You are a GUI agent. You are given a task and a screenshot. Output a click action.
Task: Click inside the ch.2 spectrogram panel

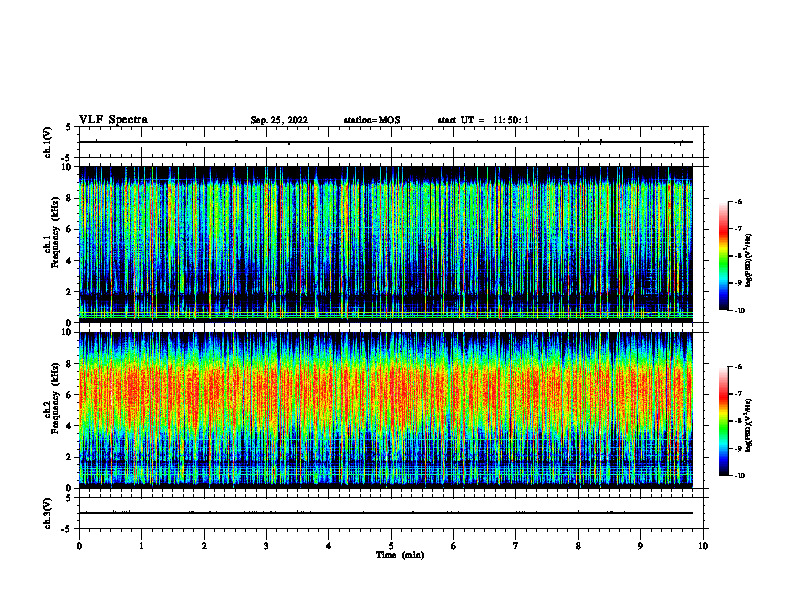pyautogui.click(x=385, y=410)
